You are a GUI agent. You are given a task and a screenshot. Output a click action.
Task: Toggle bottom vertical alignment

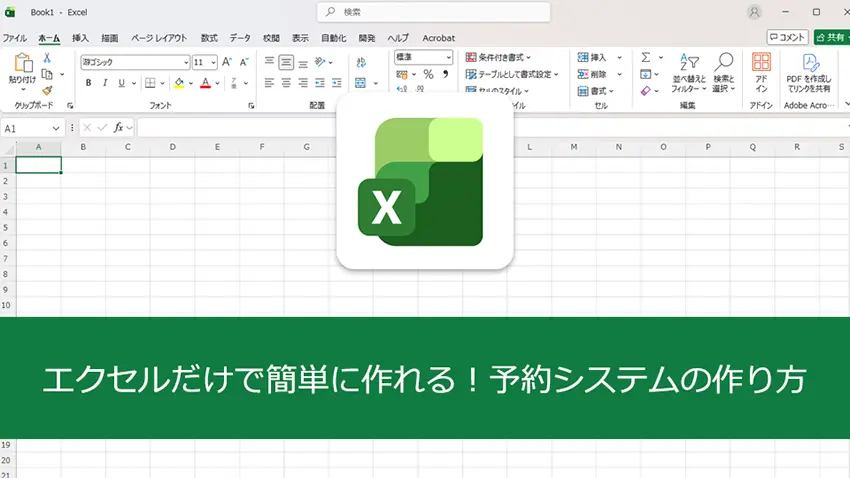click(303, 62)
